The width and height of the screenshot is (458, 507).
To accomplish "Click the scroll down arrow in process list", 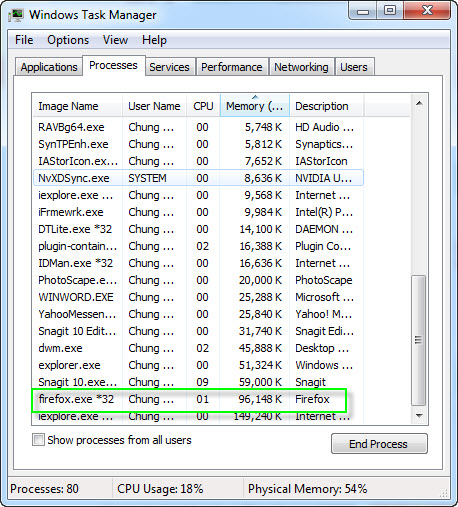I will point(419,416).
